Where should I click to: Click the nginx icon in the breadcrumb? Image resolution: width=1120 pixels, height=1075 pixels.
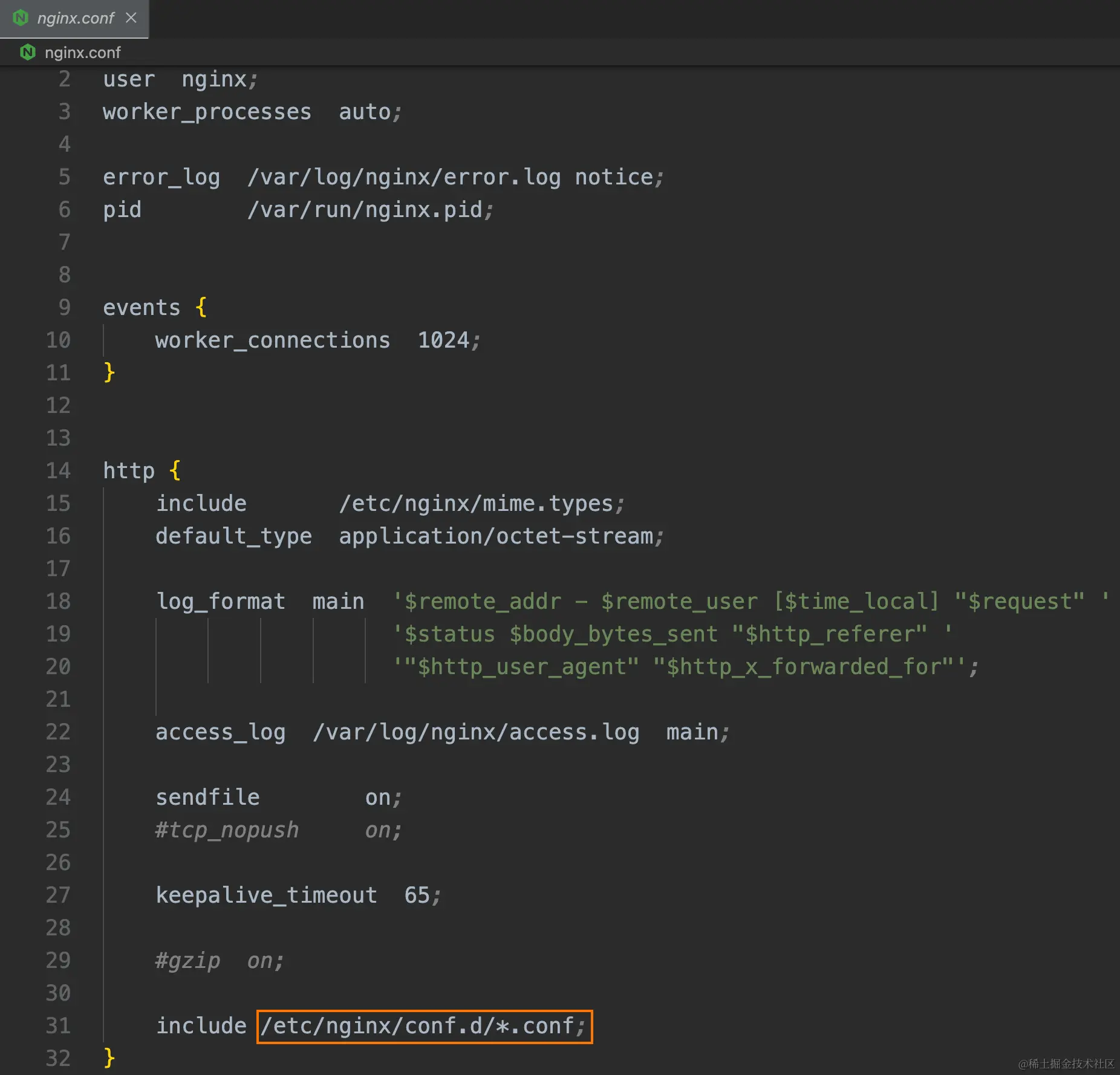28,53
